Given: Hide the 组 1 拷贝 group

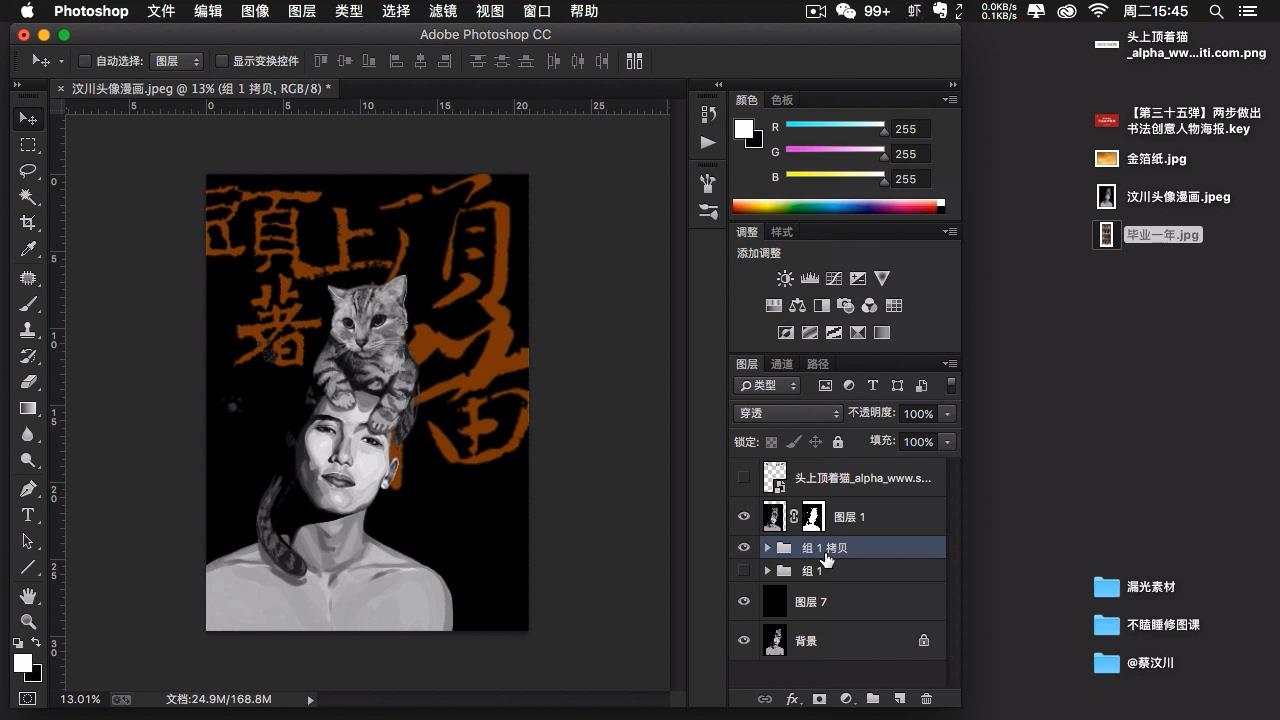Looking at the screenshot, I should pyautogui.click(x=743, y=548).
